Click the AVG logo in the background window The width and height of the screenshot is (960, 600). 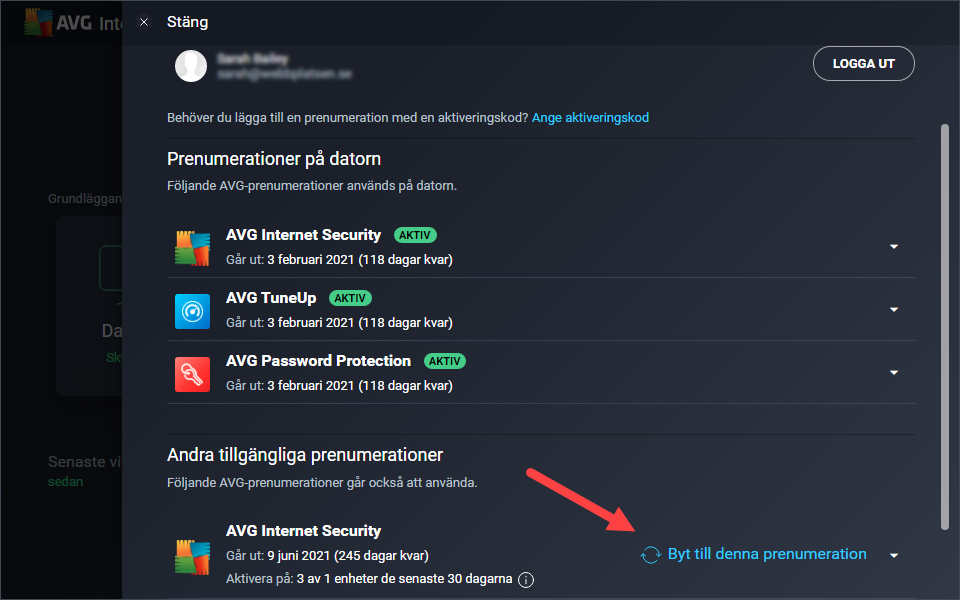pos(39,23)
